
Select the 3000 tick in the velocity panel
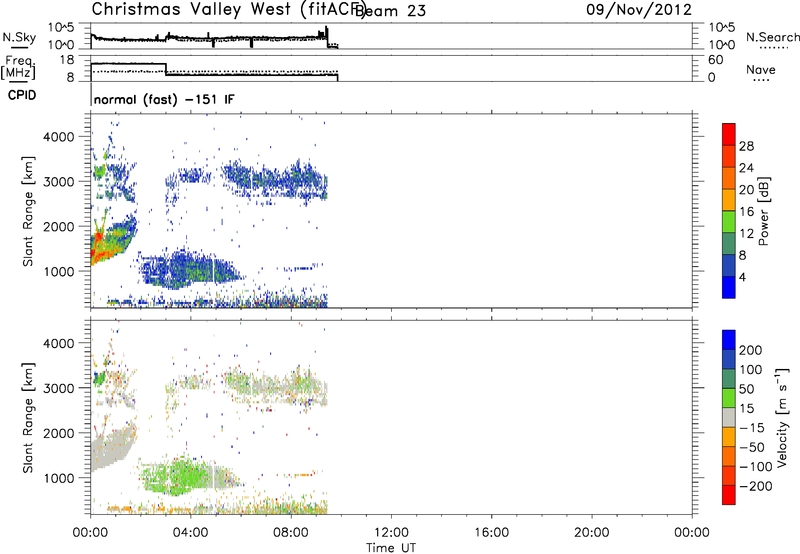pos(59,388)
